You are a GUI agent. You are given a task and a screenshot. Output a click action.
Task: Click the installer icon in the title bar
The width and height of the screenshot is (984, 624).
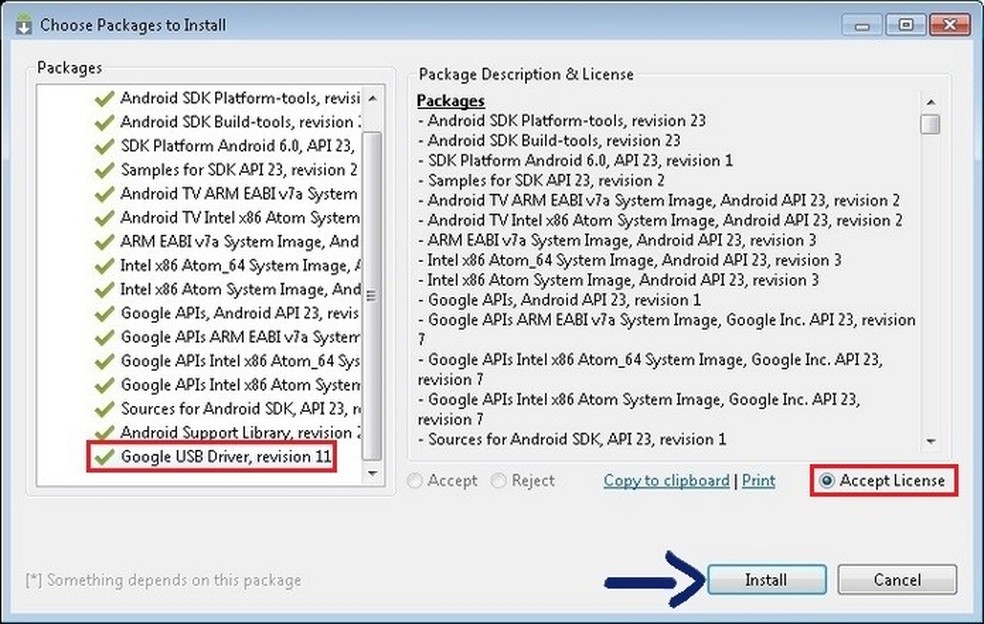tap(24, 24)
